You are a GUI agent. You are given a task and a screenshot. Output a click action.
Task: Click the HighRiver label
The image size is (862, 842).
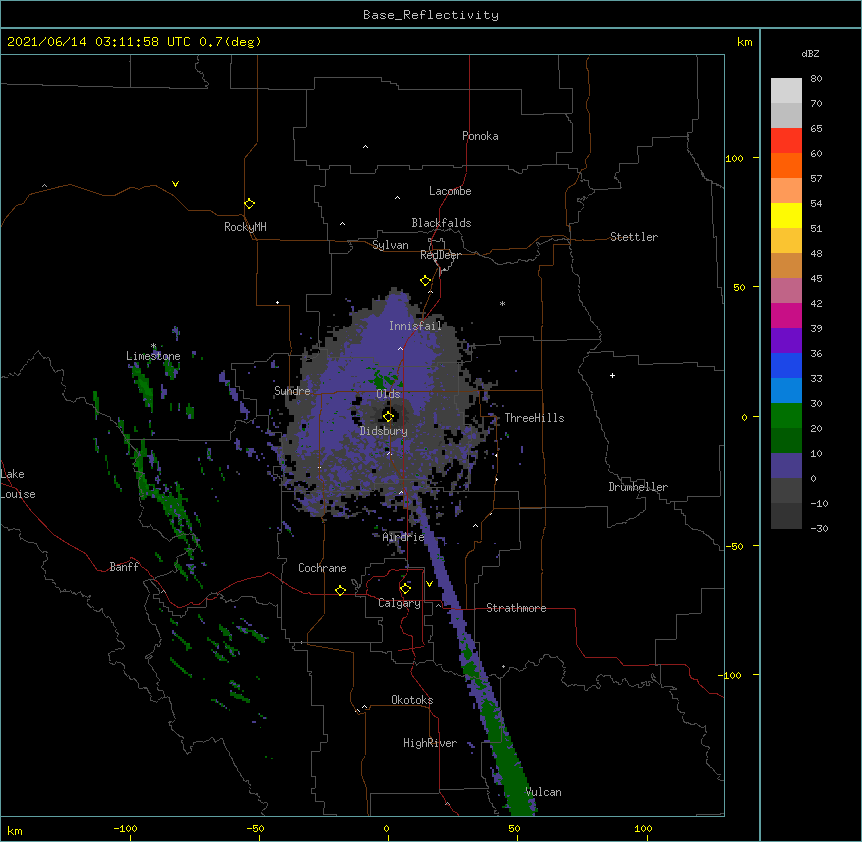click(x=430, y=743)
